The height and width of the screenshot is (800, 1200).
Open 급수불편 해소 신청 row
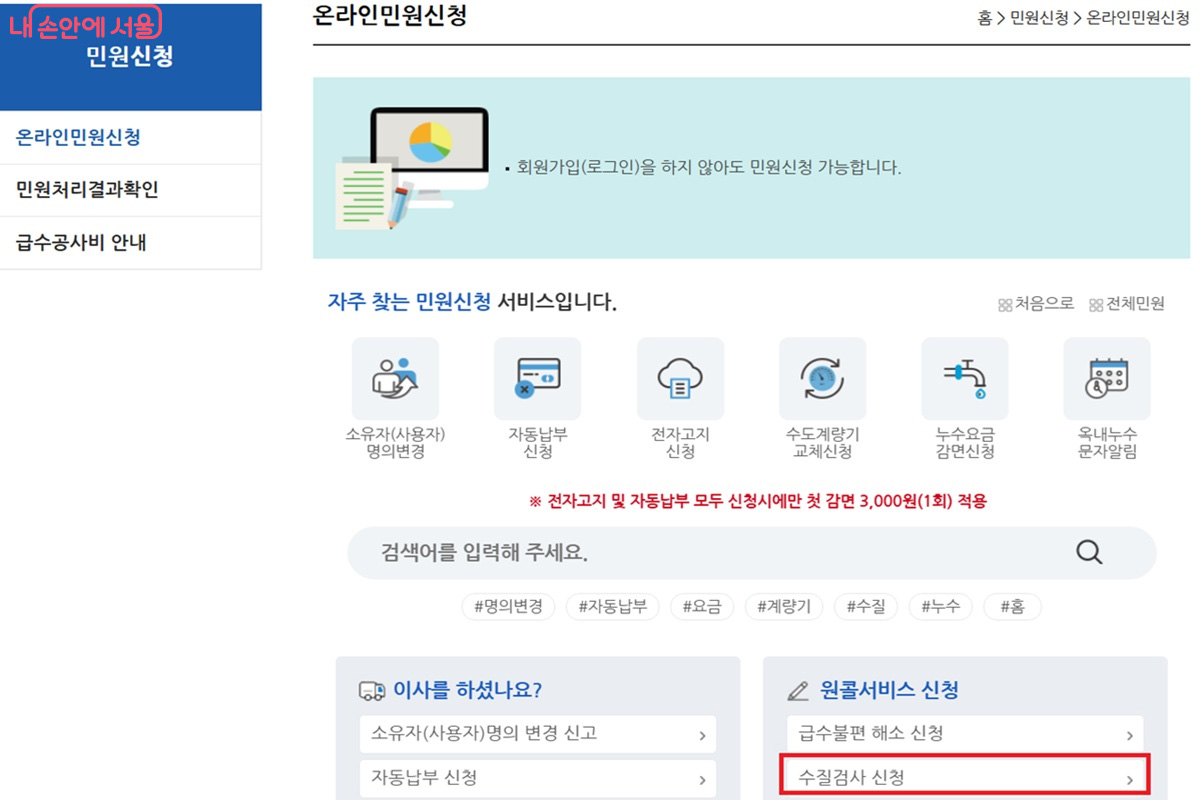click(x=965, y=734)
